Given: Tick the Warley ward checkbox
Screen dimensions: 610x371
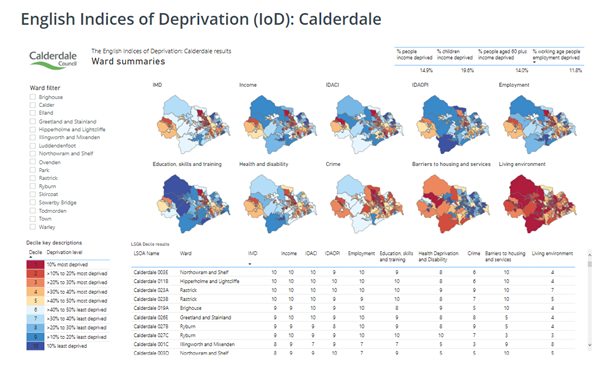Looking at the screenshot, I should tap(33, 227).
